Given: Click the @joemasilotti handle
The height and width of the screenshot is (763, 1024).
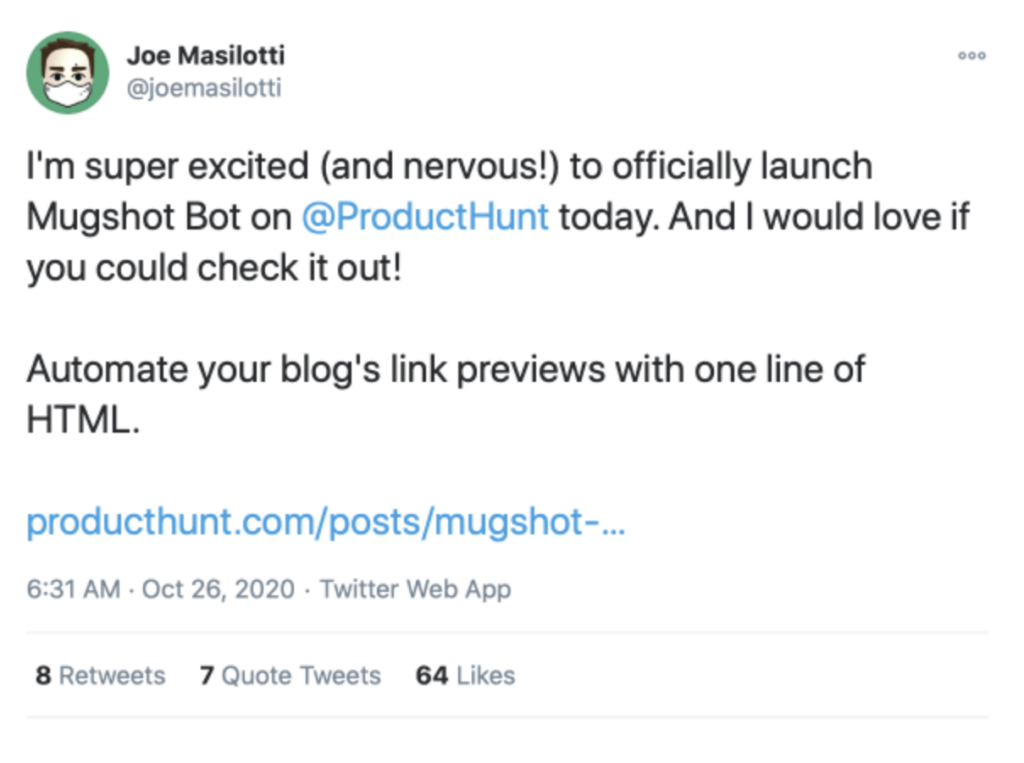Looking at the screenshot, I should click(x=203, y=88).
